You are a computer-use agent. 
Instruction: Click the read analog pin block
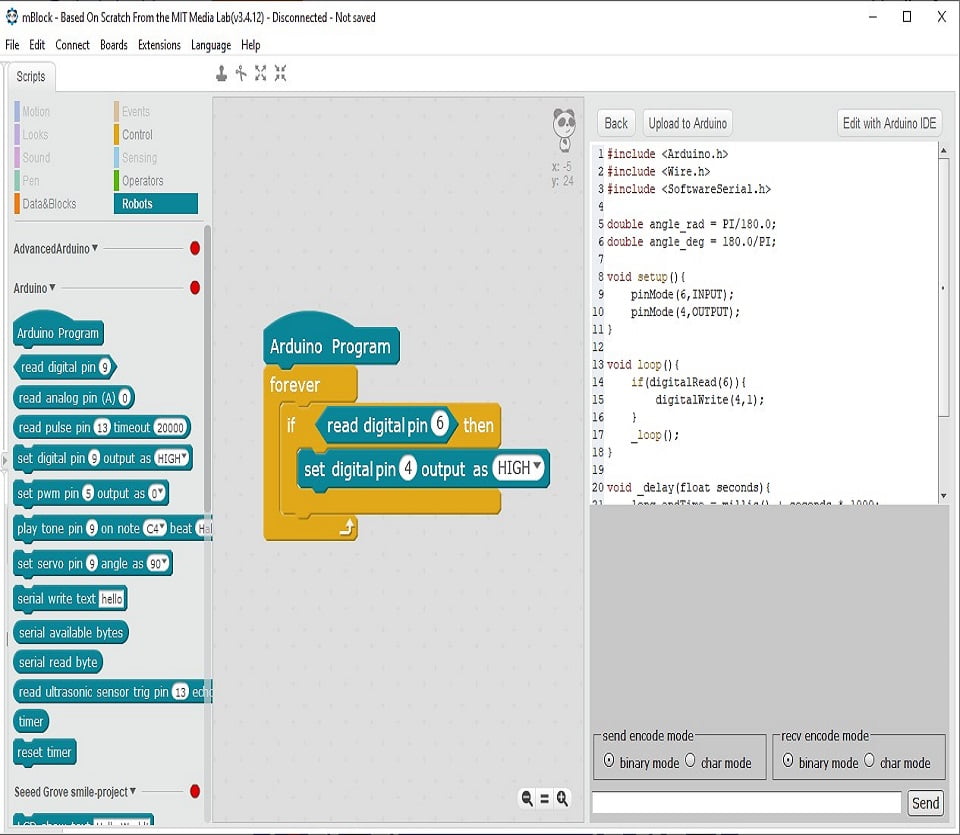click(x=73, y=398)
